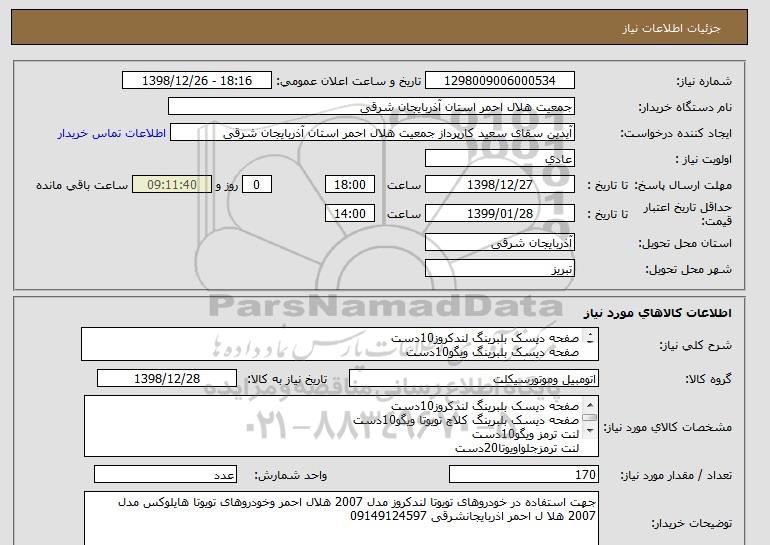770x545 pixels.
Task: Click the buyer notes text area
Action: coord(341,518)
